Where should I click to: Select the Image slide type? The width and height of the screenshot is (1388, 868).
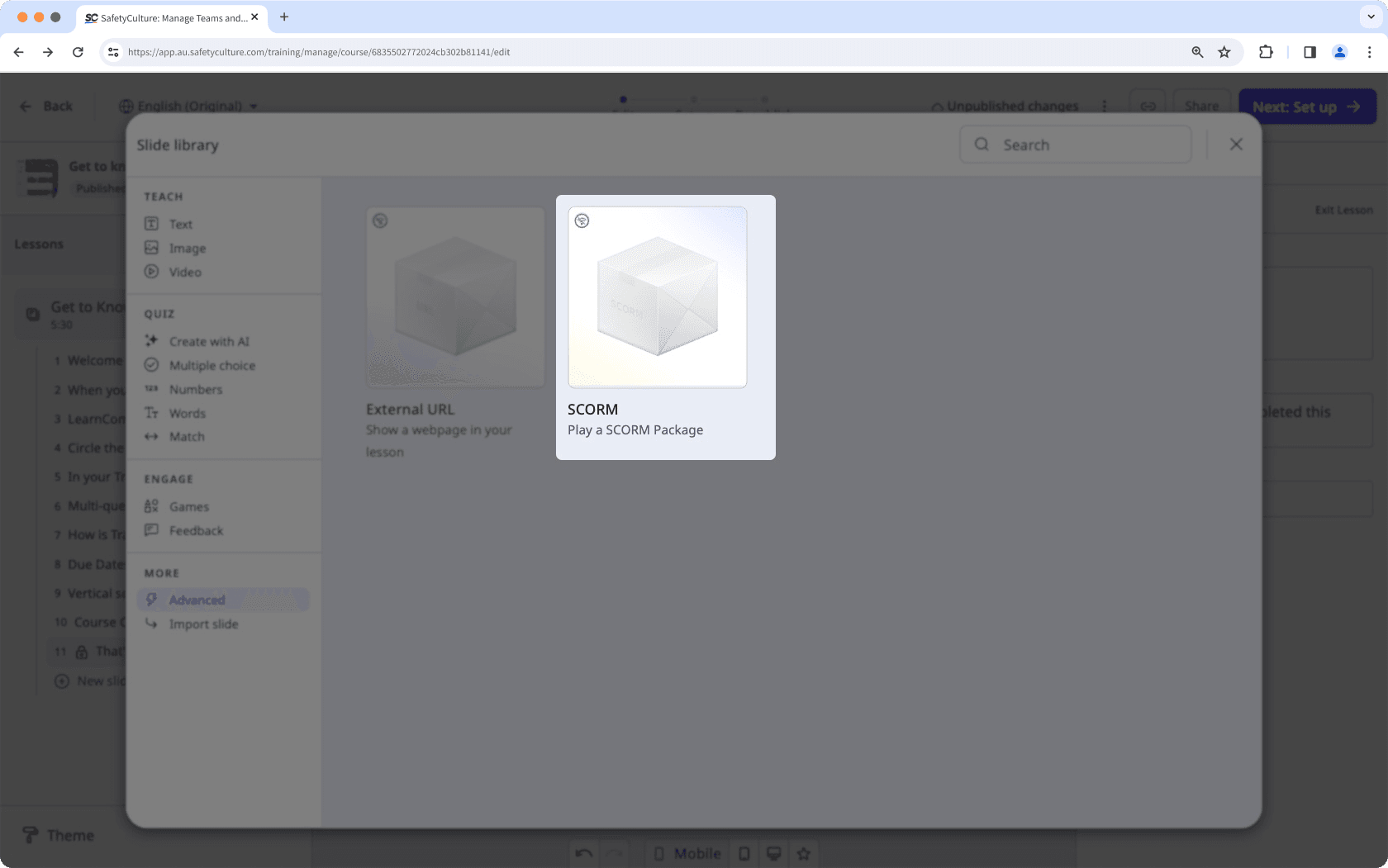(187, 248)
